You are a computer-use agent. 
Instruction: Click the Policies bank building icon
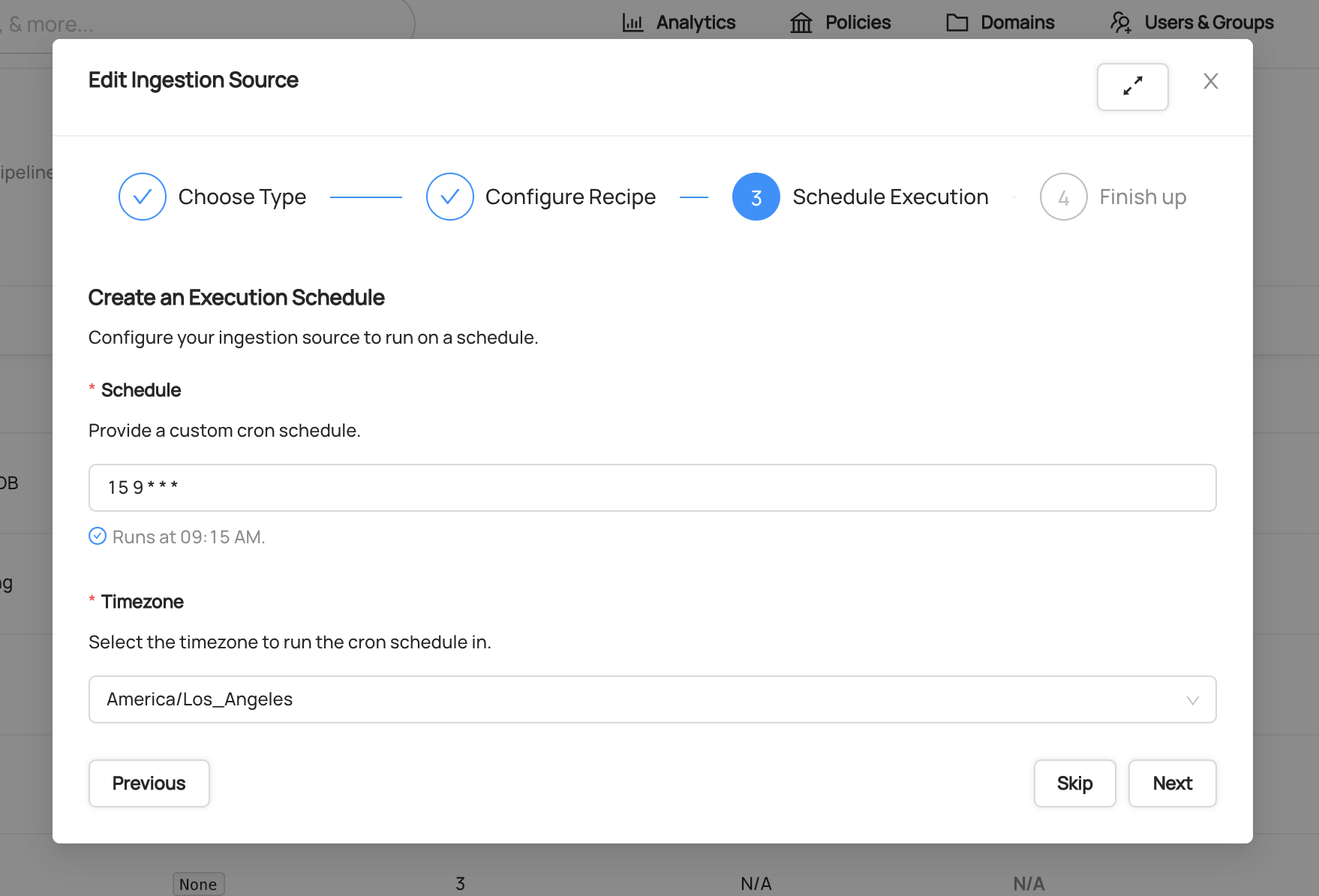[x=801, y=23]
